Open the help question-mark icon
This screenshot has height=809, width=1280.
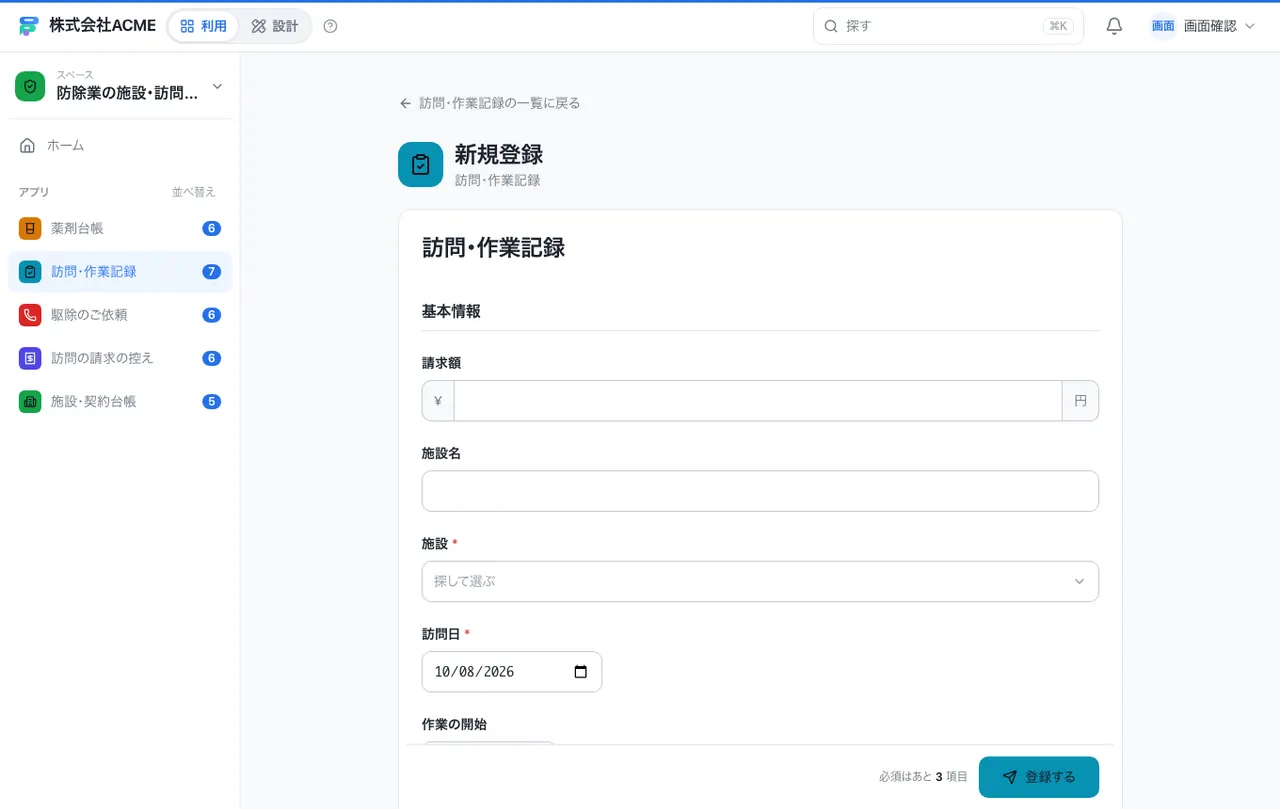330,26
